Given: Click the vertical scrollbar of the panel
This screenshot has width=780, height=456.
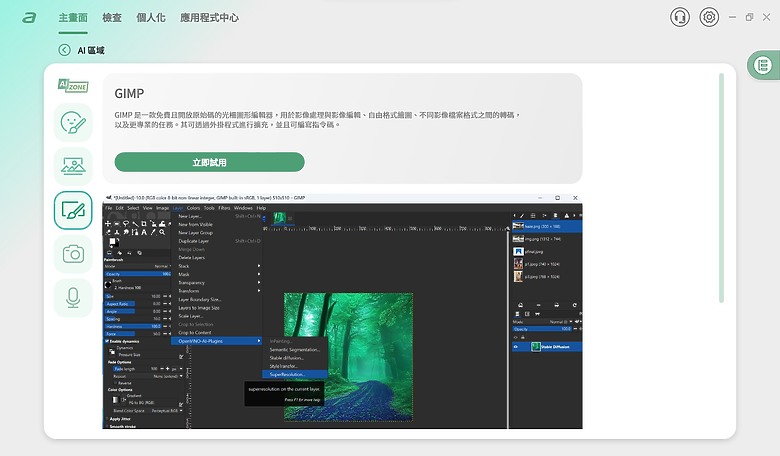Looking at the screenshot, I should [721, 188].
